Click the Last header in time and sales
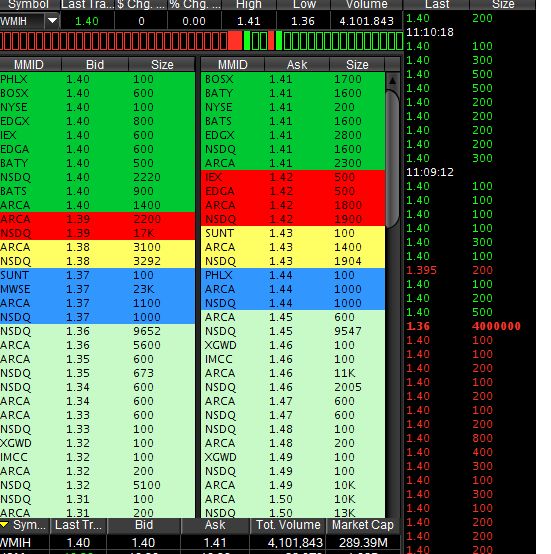The height and width of the screenshot is (554, 551). point(437,5)
